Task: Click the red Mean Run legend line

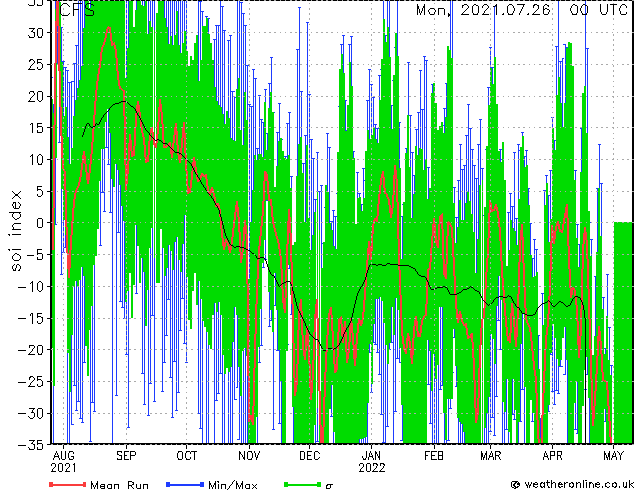Action: click(68, 484)
